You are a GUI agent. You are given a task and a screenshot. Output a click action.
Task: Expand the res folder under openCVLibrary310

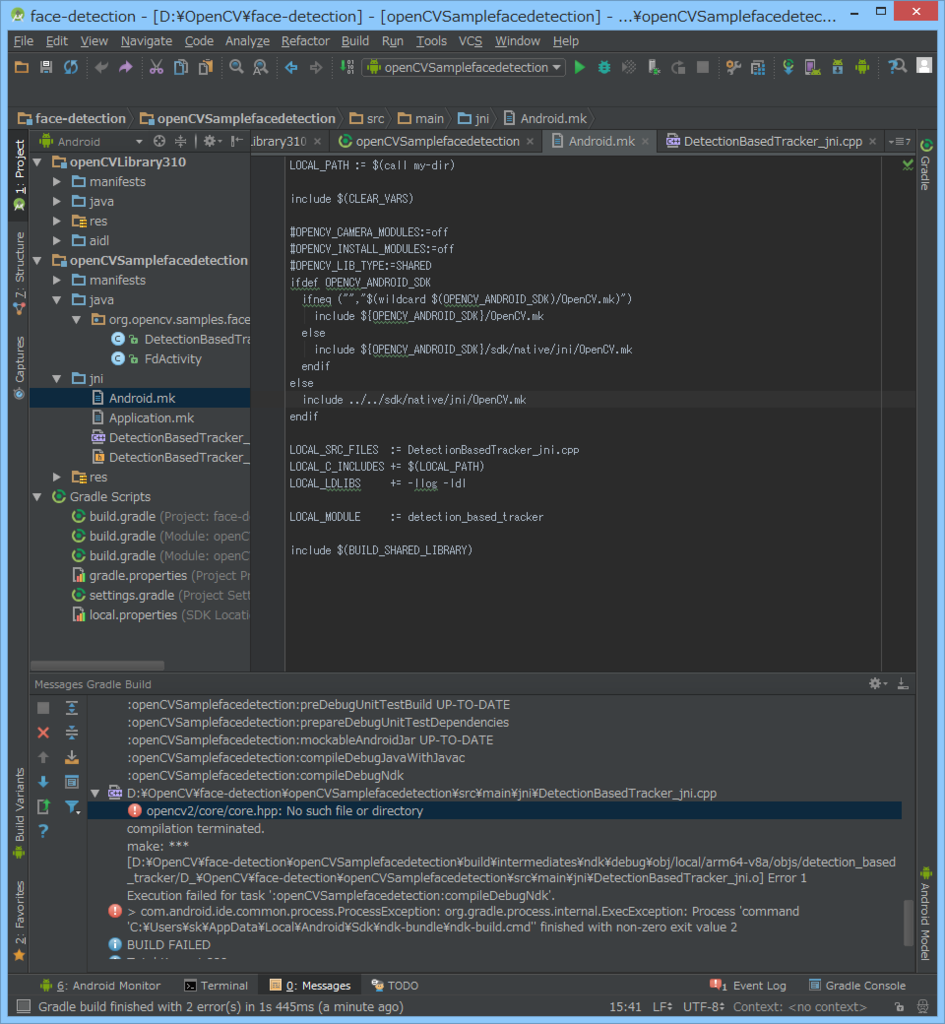57,221
